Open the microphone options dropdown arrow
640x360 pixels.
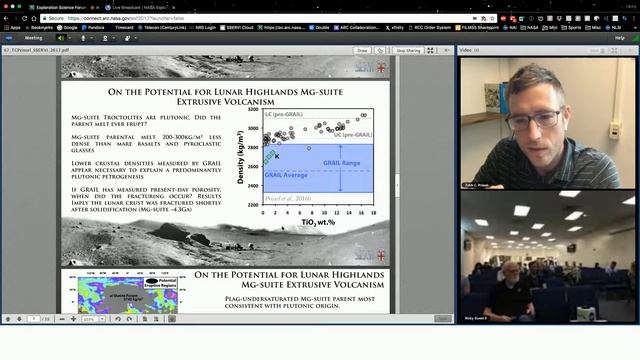coord(91,38)
